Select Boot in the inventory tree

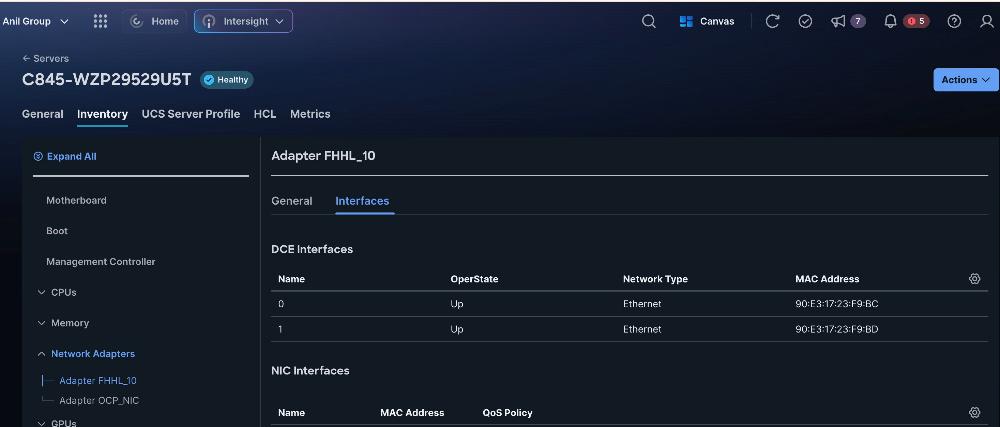57,231
